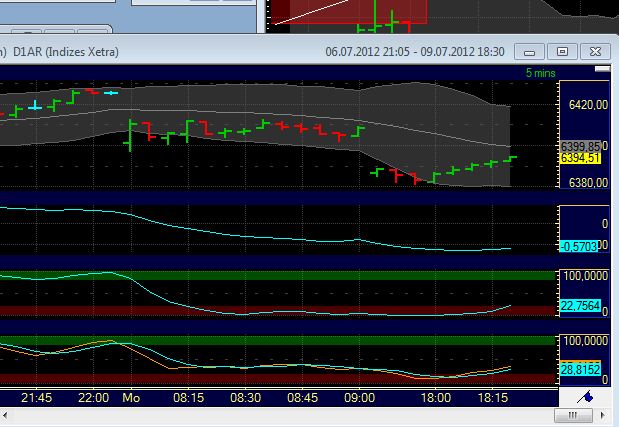The height and width of the screenshot is (427, 619).
Task: Click the 6420,00 price axis label
Action: tap(588, 105)
